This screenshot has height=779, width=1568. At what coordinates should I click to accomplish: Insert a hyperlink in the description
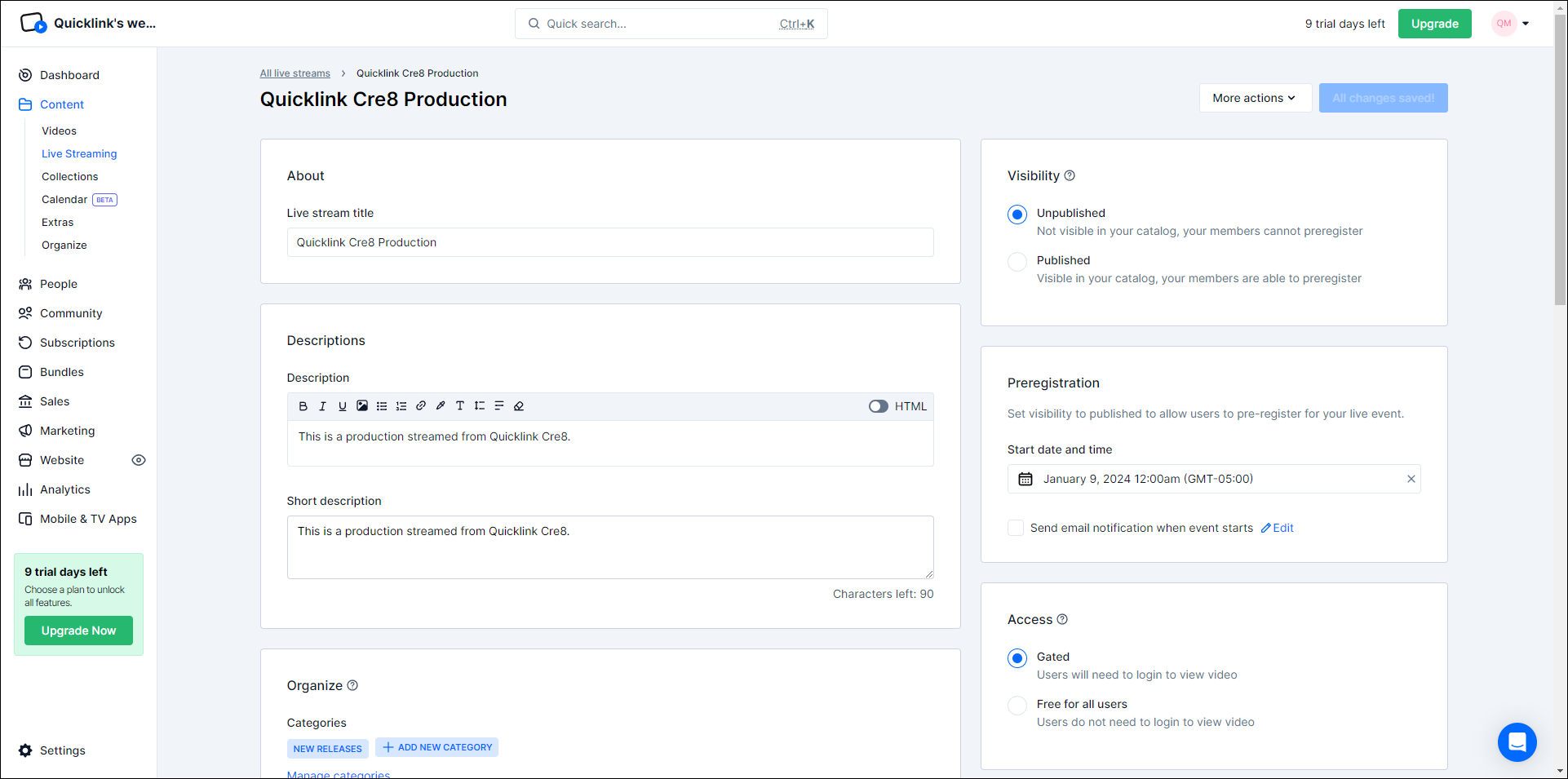[x=421, y=406]
